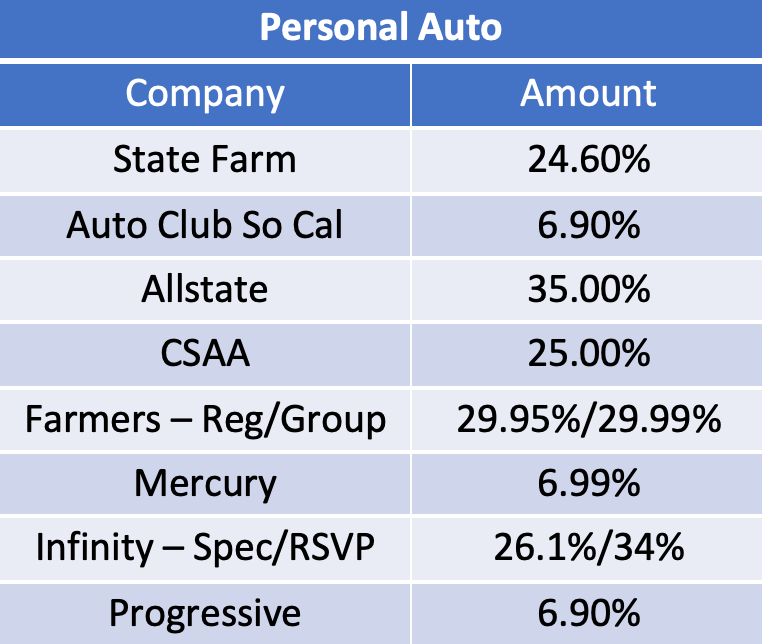Select the 6.90% cell beside Progressive
This screenshot has width=762, height=644.
tap(587, 614)
